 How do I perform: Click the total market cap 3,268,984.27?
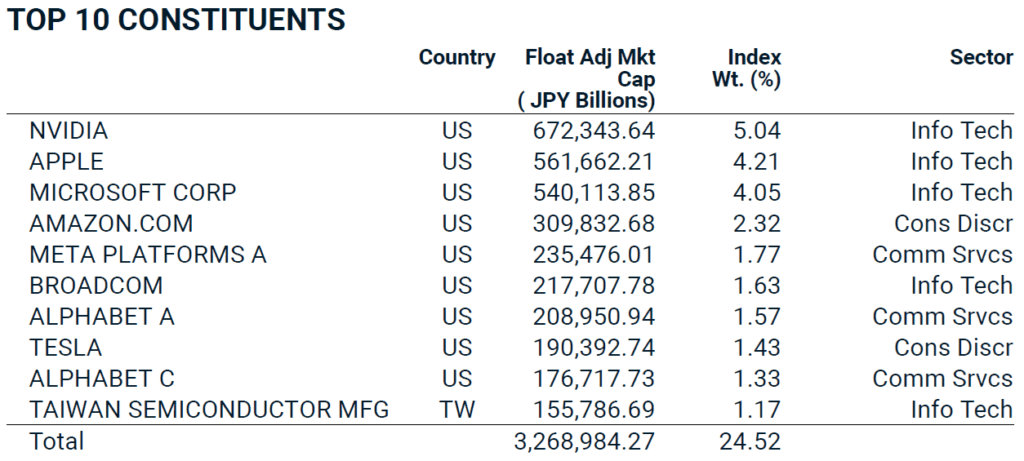(x=585, y=441)
